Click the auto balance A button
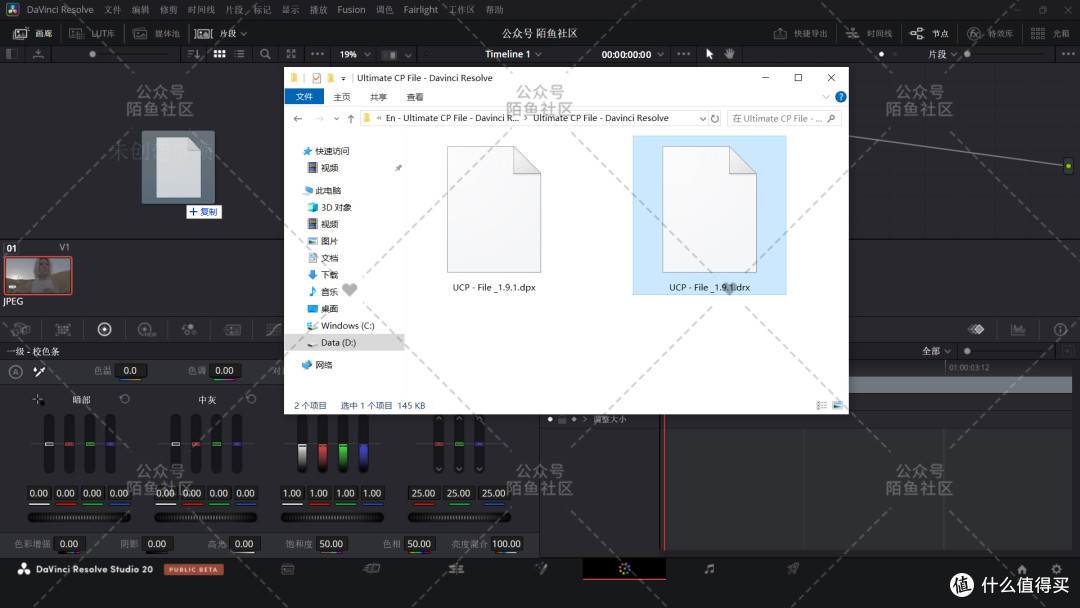 tap(15, 372)
